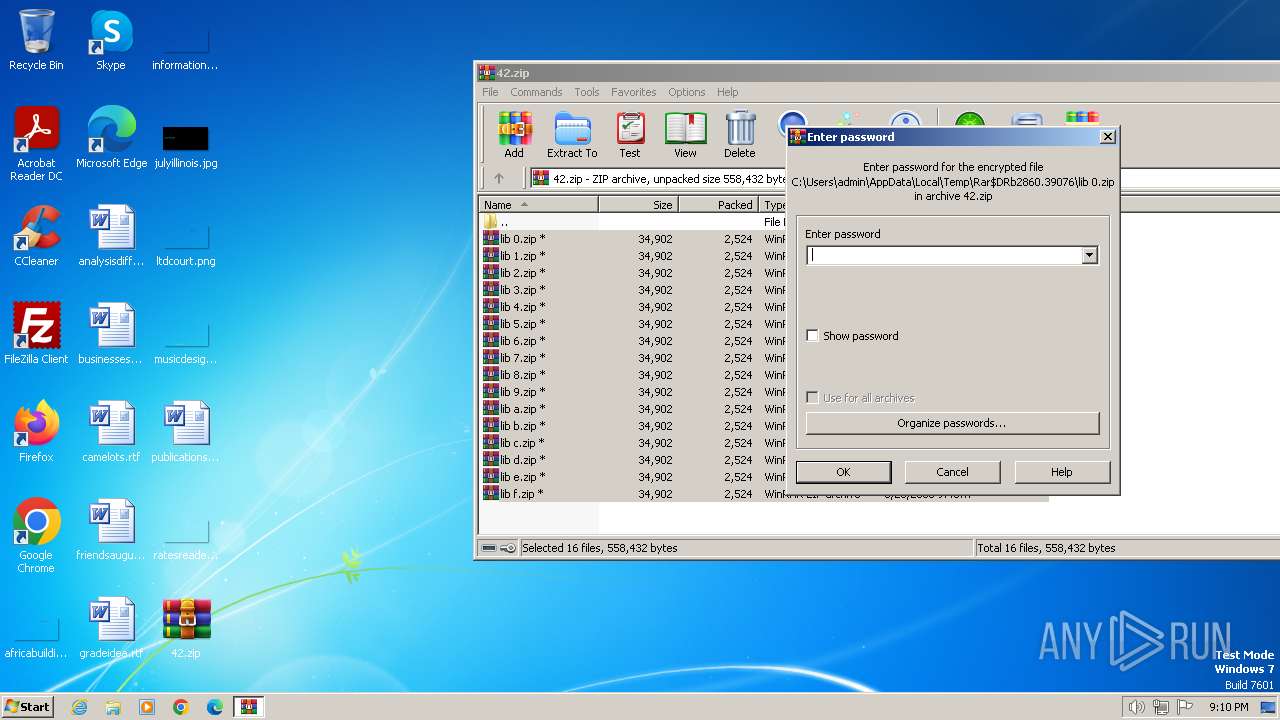Click Organize passwords button
Image resolution: width=1280 pixels, height=720 pixels.
(952, 423)
